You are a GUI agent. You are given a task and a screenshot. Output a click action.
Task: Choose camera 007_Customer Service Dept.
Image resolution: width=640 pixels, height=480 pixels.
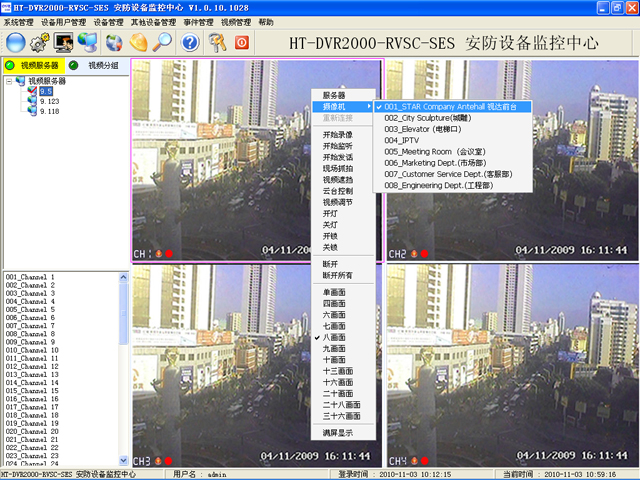pos(452,174)
